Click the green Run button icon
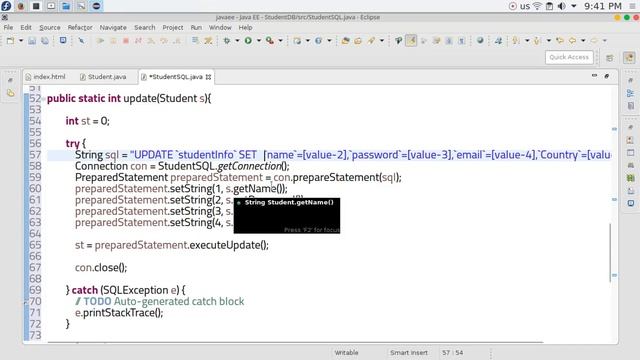The image size is (640, 360). [248, 40]
